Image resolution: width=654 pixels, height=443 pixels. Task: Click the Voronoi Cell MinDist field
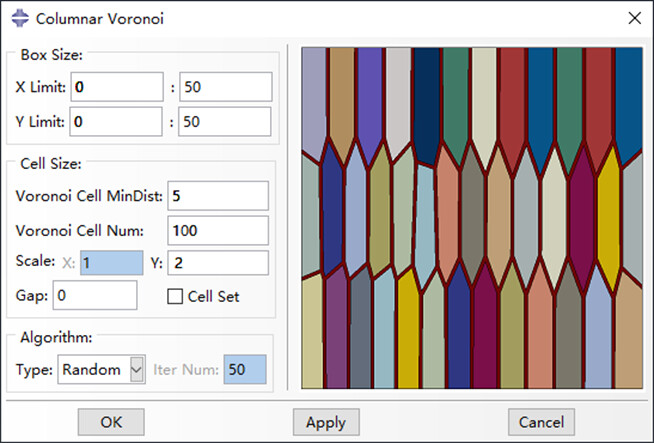tap(219, 195)
